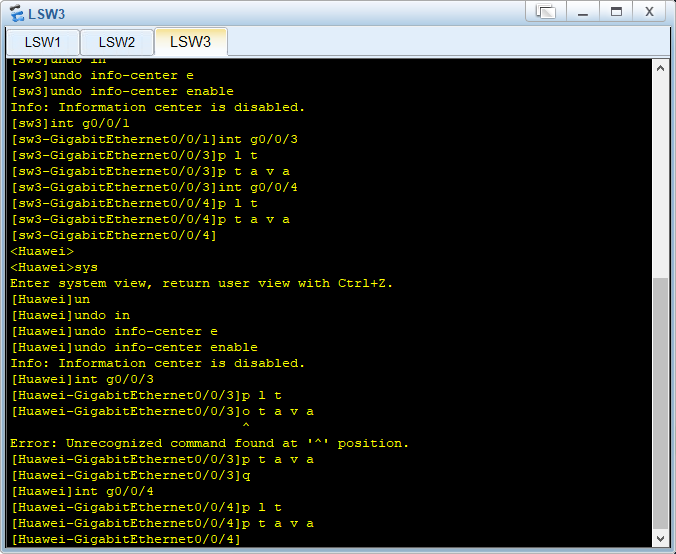Click the detach/restore window icon

pos(546,12)
